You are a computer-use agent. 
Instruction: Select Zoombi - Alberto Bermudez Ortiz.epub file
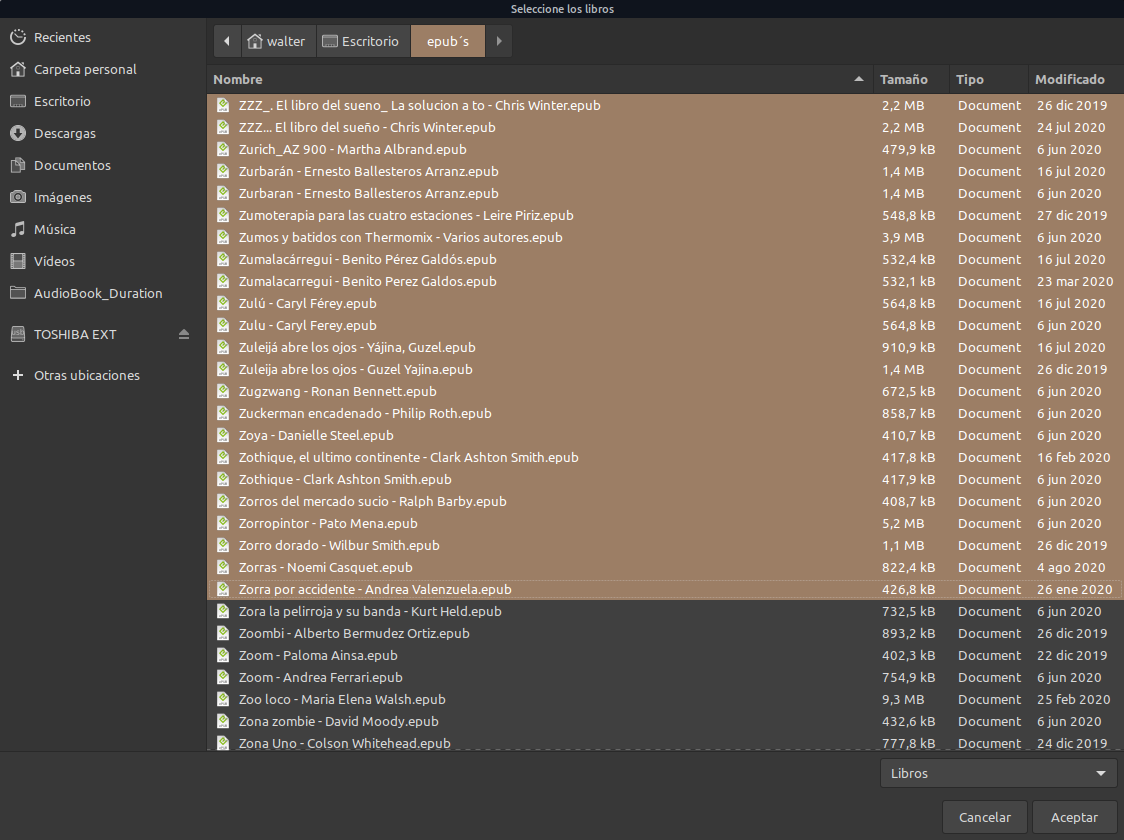(354, 634)
